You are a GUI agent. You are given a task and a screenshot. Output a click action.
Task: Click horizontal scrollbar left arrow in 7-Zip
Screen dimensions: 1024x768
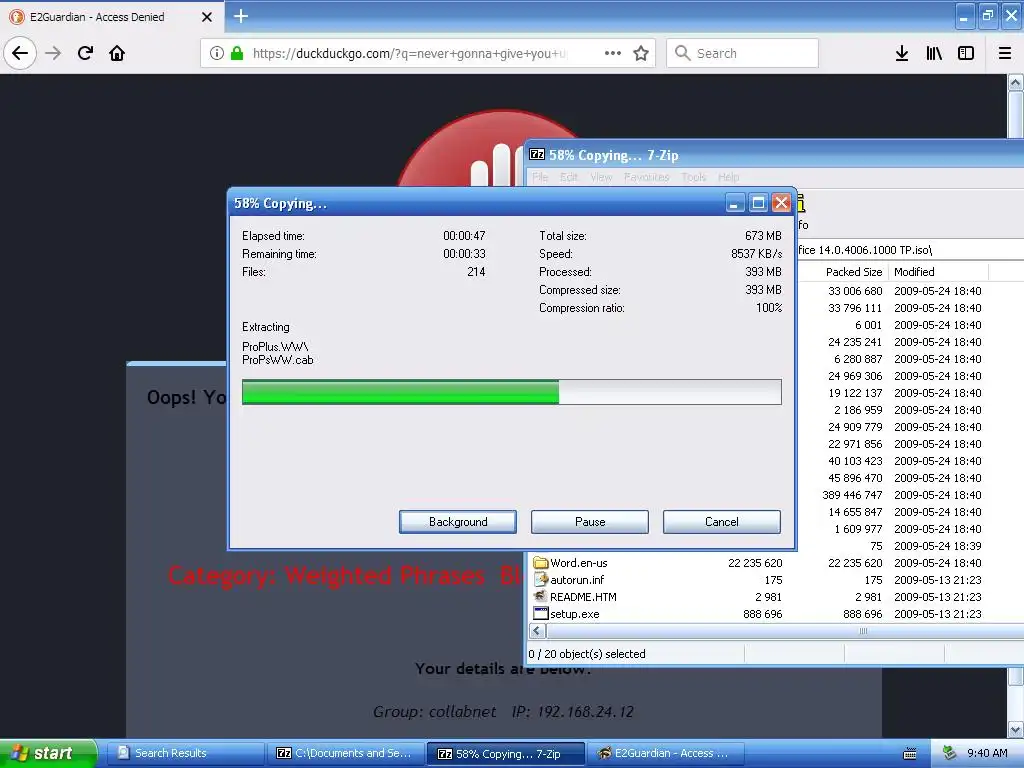coord(537,631)
